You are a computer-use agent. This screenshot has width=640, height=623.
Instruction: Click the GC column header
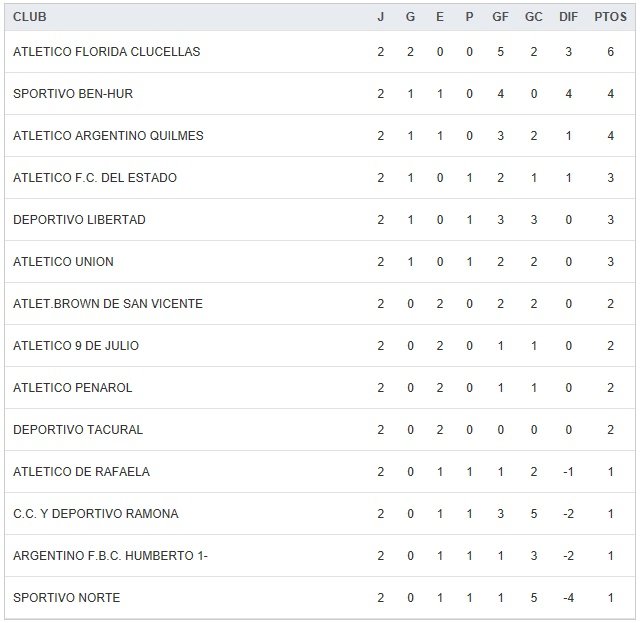[x=533, y=17]
